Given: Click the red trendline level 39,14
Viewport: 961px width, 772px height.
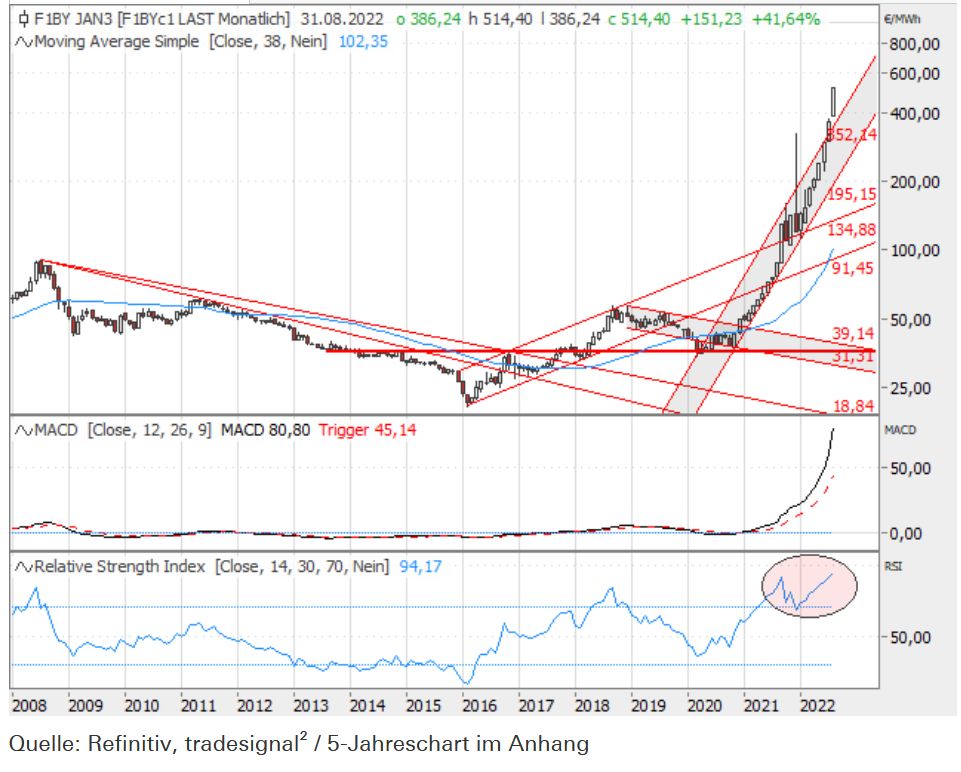Looking at the screenshot, I should 853,334.
